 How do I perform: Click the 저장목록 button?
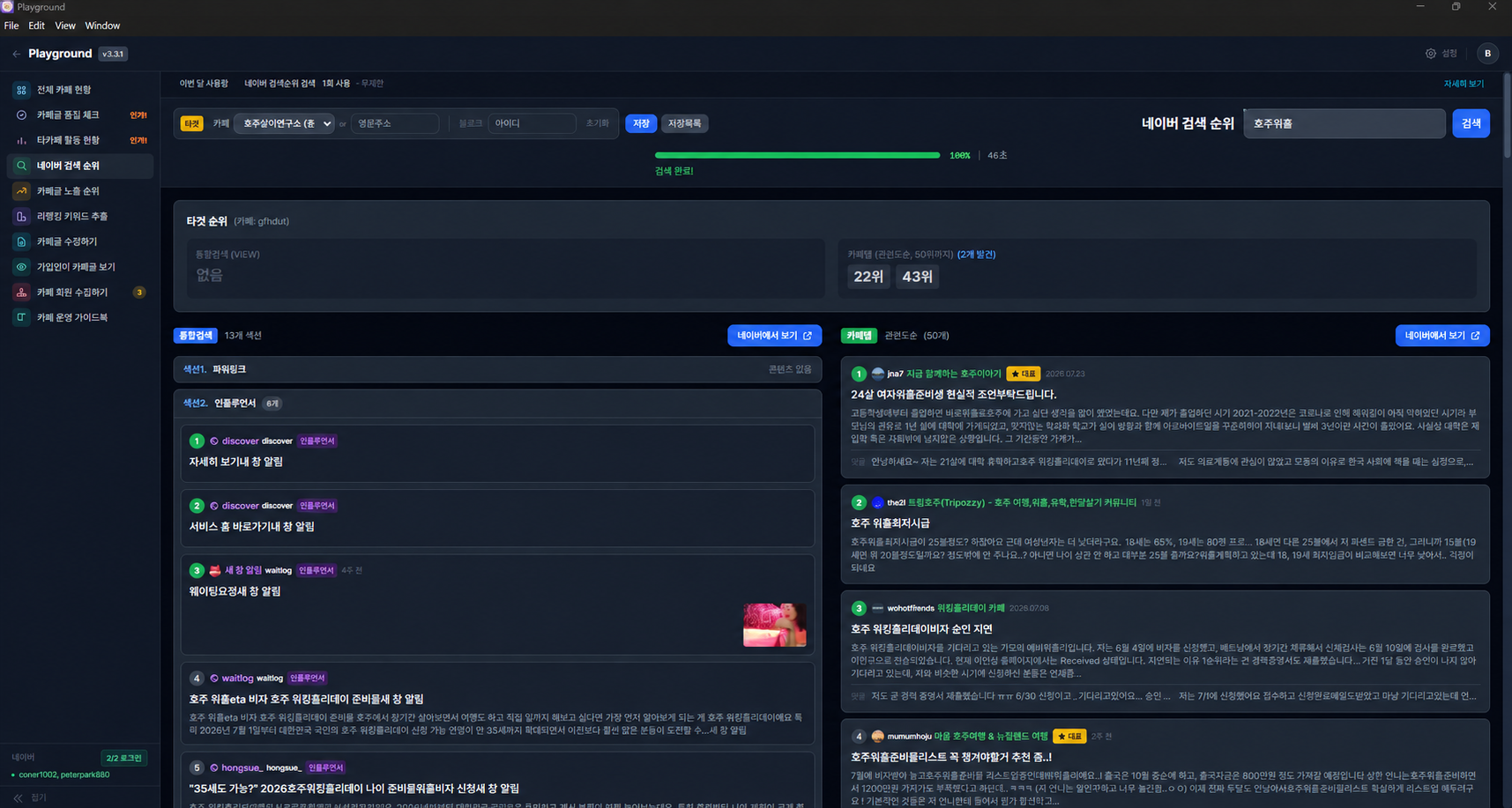click(684, 123)
